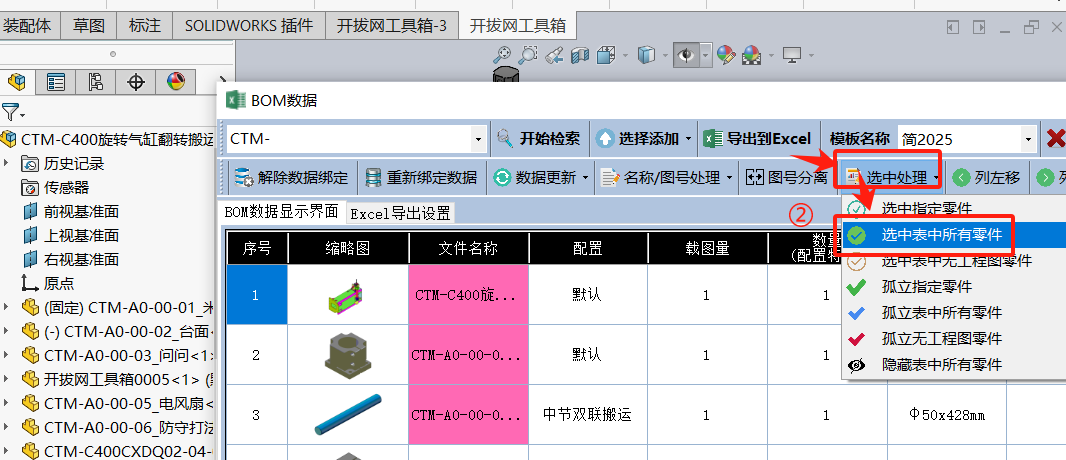Click the View Orientation cube icon
The image size is (1066, 460).
[x=605, y=54]
